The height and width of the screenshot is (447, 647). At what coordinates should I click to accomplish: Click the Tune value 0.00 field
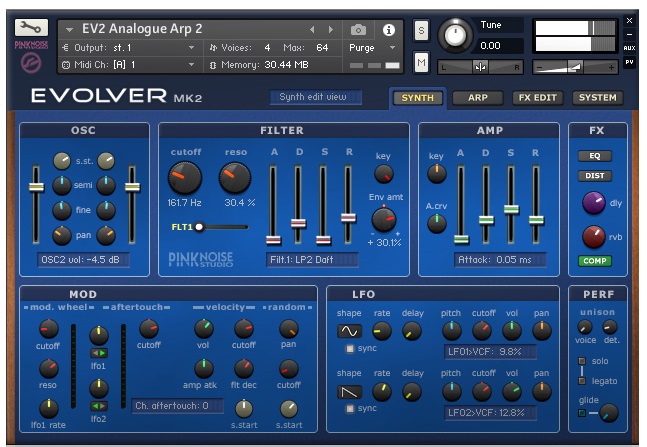tap(500, 45)
